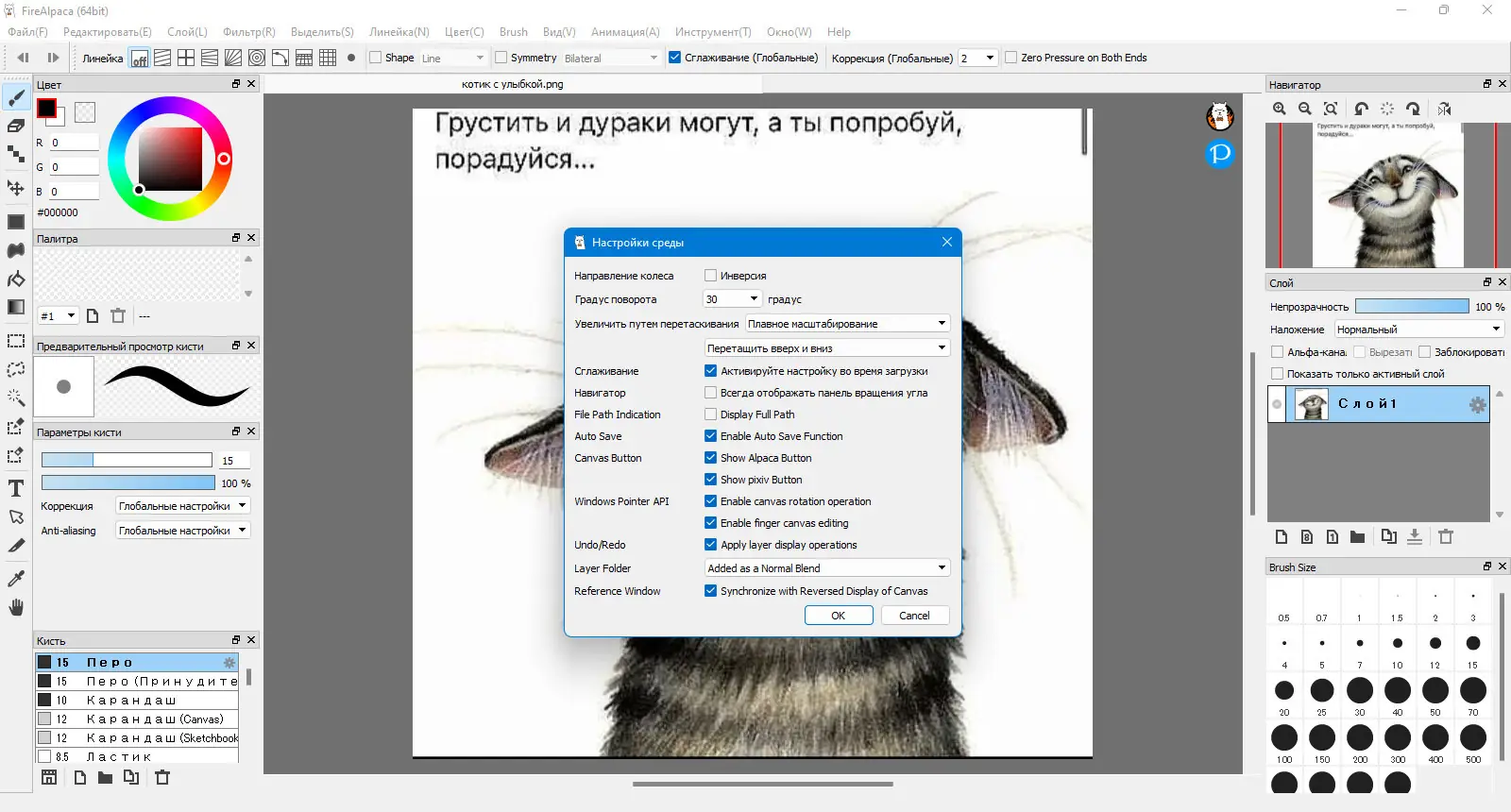Pick the Eyedropper tool
Image resolution: width=1511 pixels, height=812 pixels.
(x=16, y=579)
